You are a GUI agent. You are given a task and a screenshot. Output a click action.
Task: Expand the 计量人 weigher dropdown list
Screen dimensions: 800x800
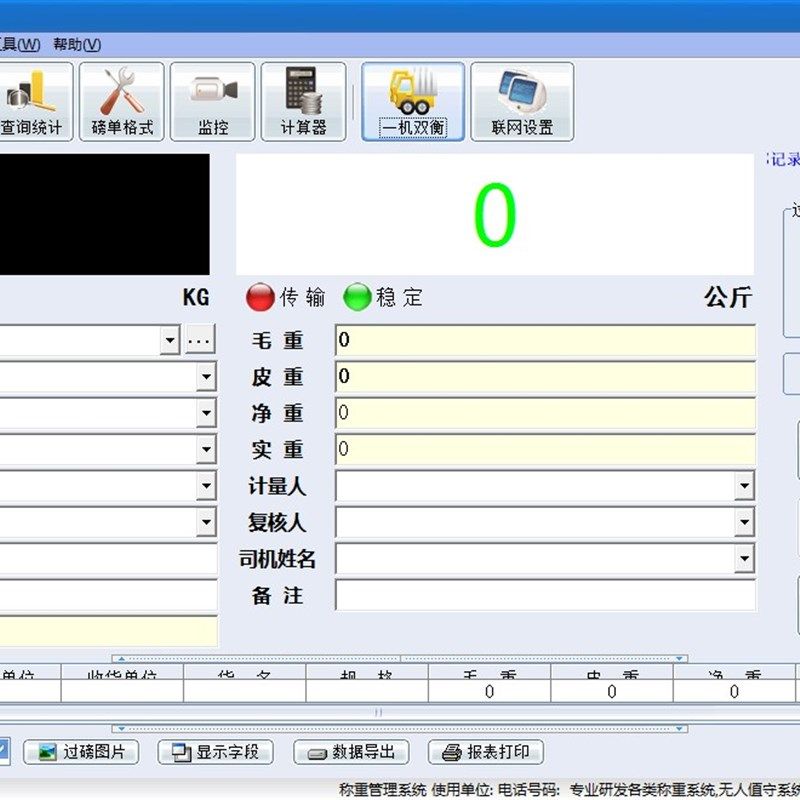pyautogui.click(x=745, y=485)
